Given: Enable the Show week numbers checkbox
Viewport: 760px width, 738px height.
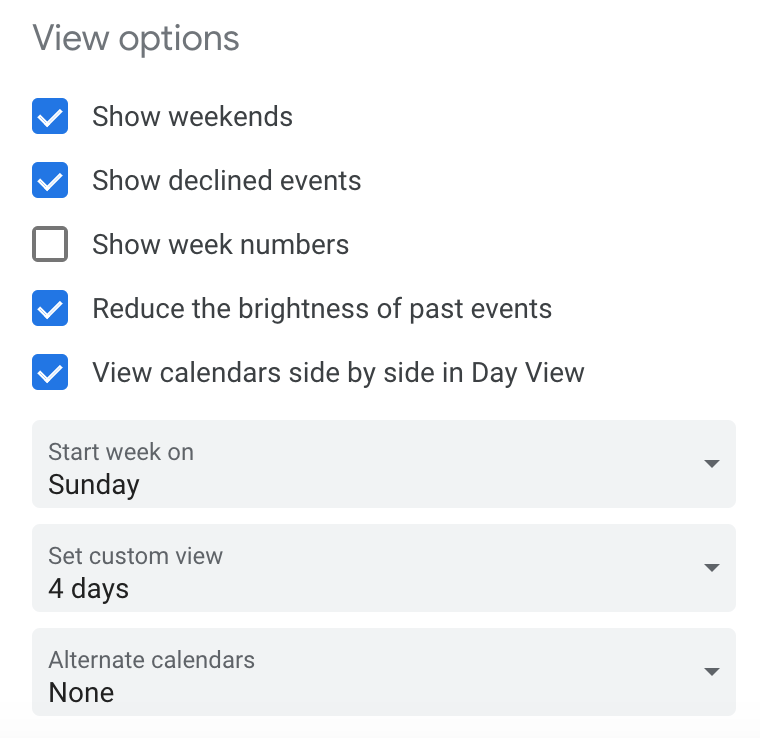Looking at the screenshot, I should pos(50,245).
